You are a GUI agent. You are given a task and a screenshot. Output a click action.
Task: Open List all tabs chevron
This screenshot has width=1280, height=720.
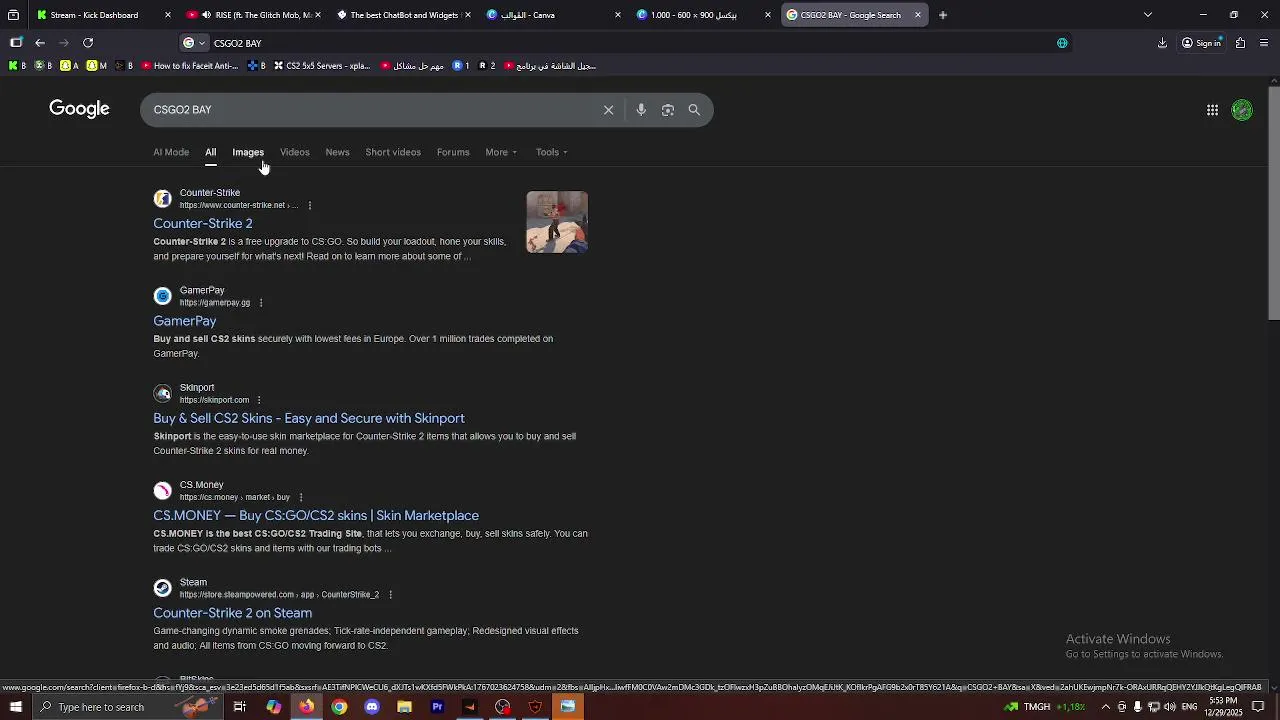coord(1148,15)
